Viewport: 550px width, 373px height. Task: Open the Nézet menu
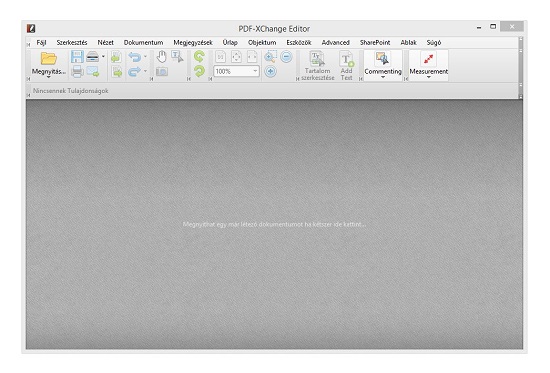tap(106, 42)
